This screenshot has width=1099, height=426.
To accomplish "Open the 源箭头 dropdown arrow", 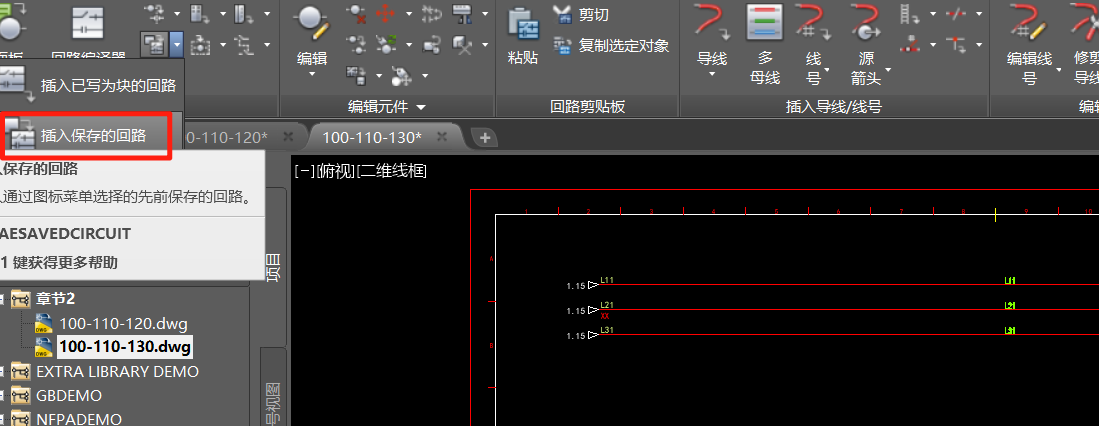I will (888, 69).
